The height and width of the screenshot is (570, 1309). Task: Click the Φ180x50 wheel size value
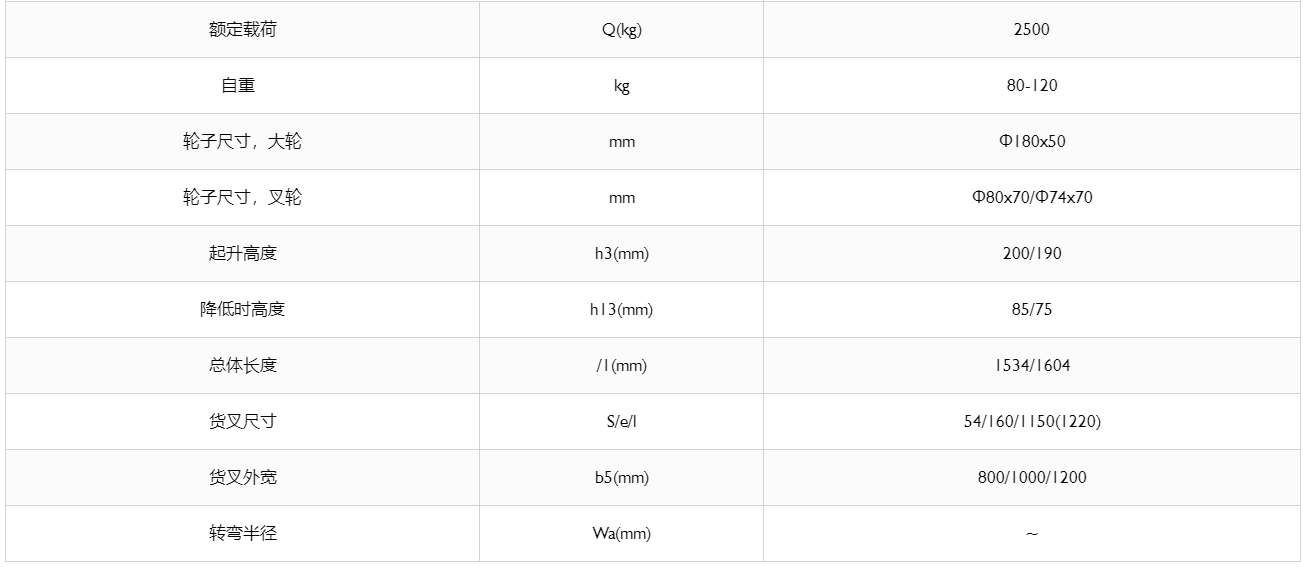tap(1032, 141)
